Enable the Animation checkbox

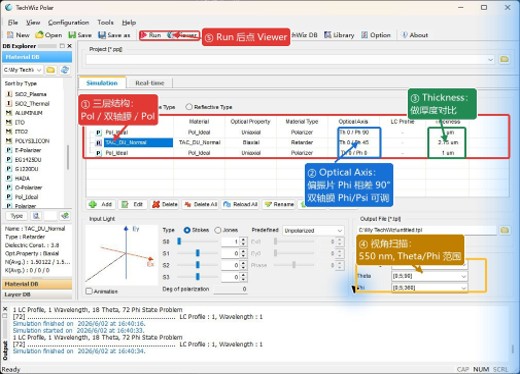(89, 291)
